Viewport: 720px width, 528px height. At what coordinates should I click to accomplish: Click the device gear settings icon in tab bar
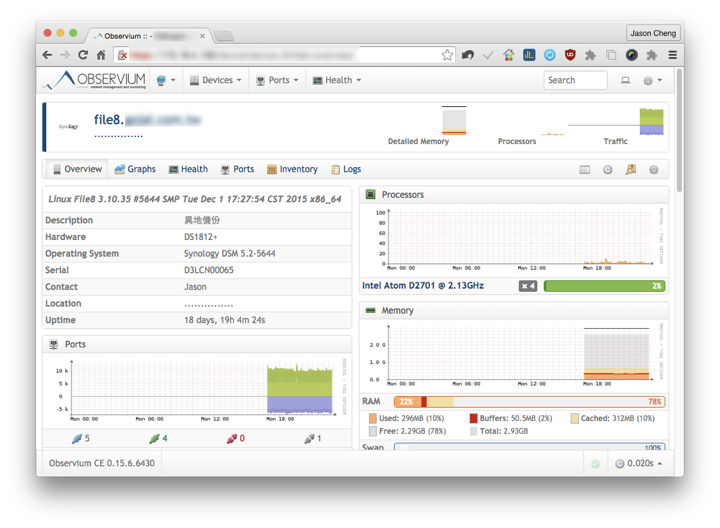653,170
